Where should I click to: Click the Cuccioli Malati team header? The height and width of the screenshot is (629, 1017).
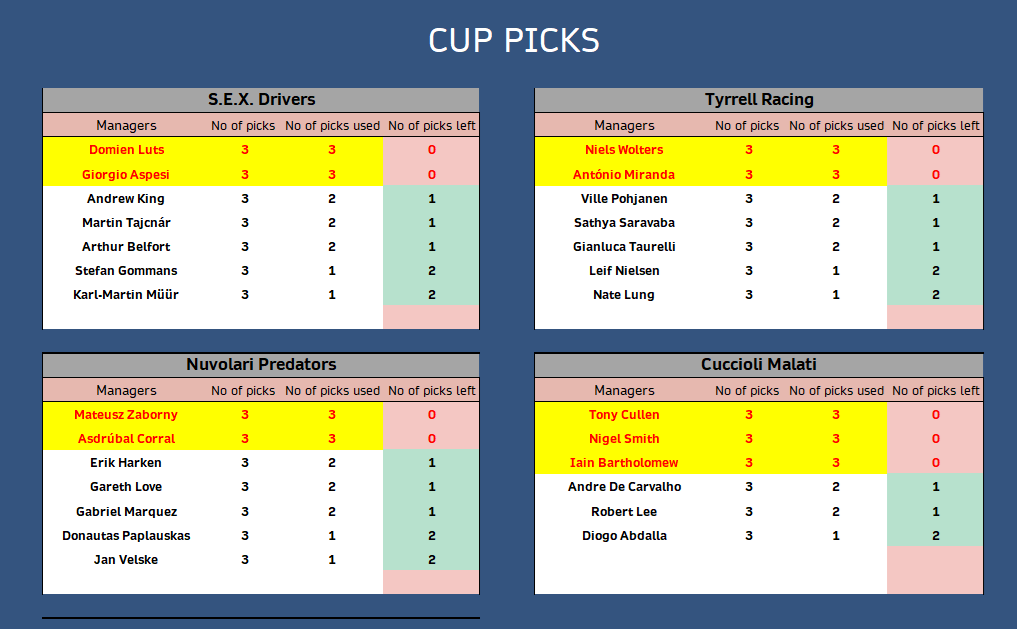click(x=759, y=365)
